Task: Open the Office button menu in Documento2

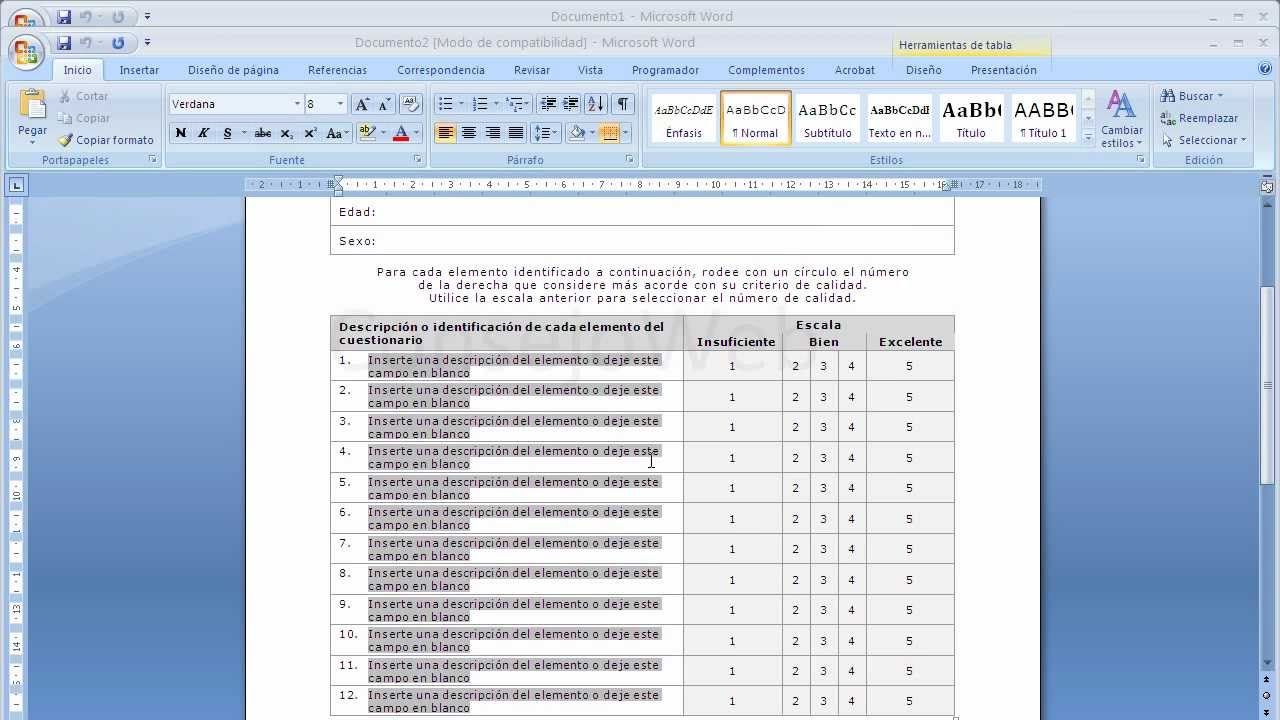Action: [25, 53]
